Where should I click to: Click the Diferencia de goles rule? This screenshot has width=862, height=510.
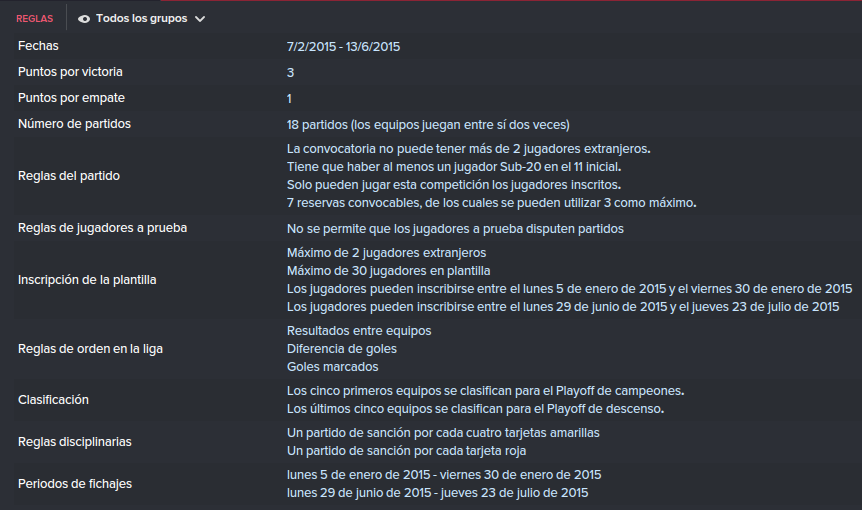(341, 349)
